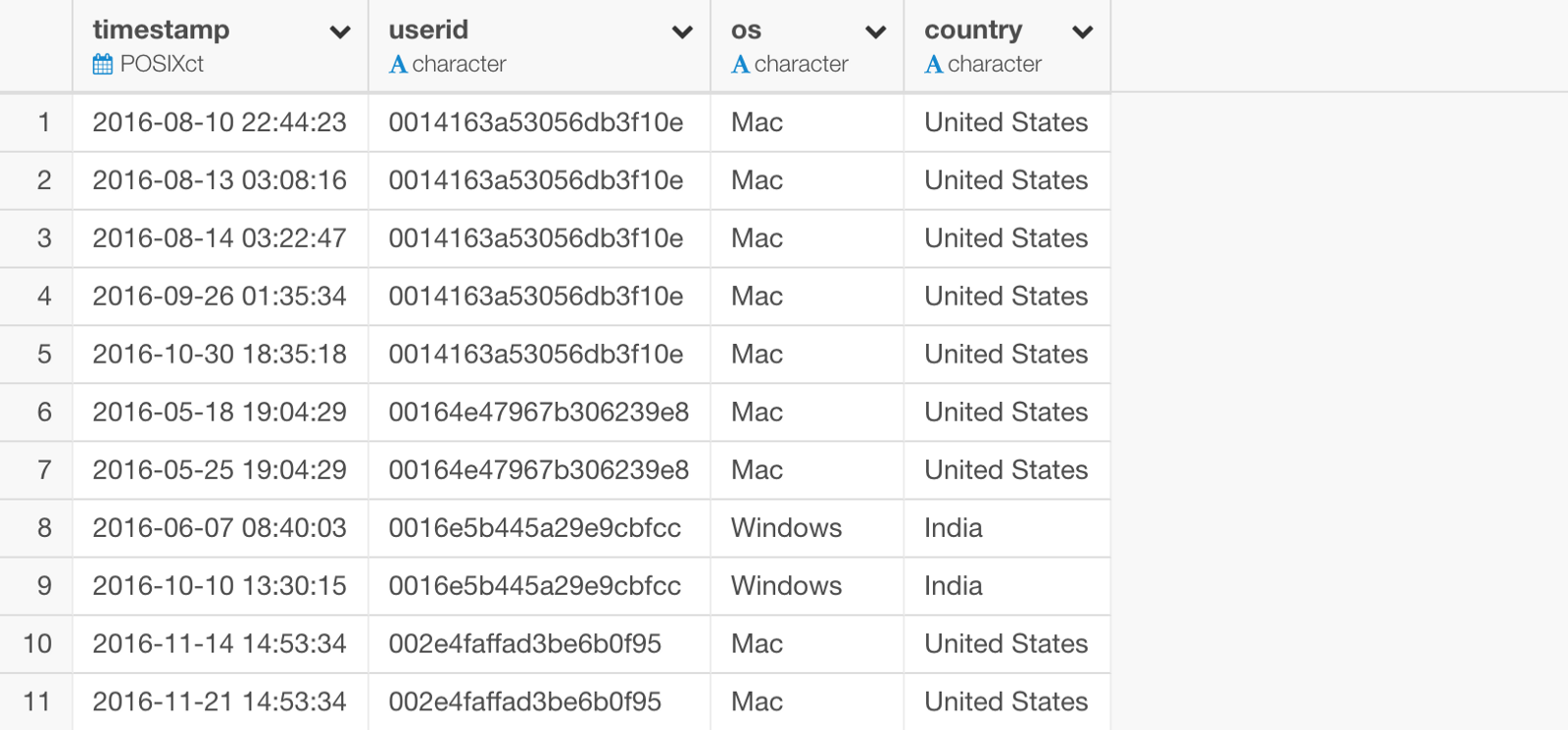Image resolution: width=1568 pixels, height=730 pixels.
Task: Open the userid column dropdown arrow
Action: tap(682, 32)
